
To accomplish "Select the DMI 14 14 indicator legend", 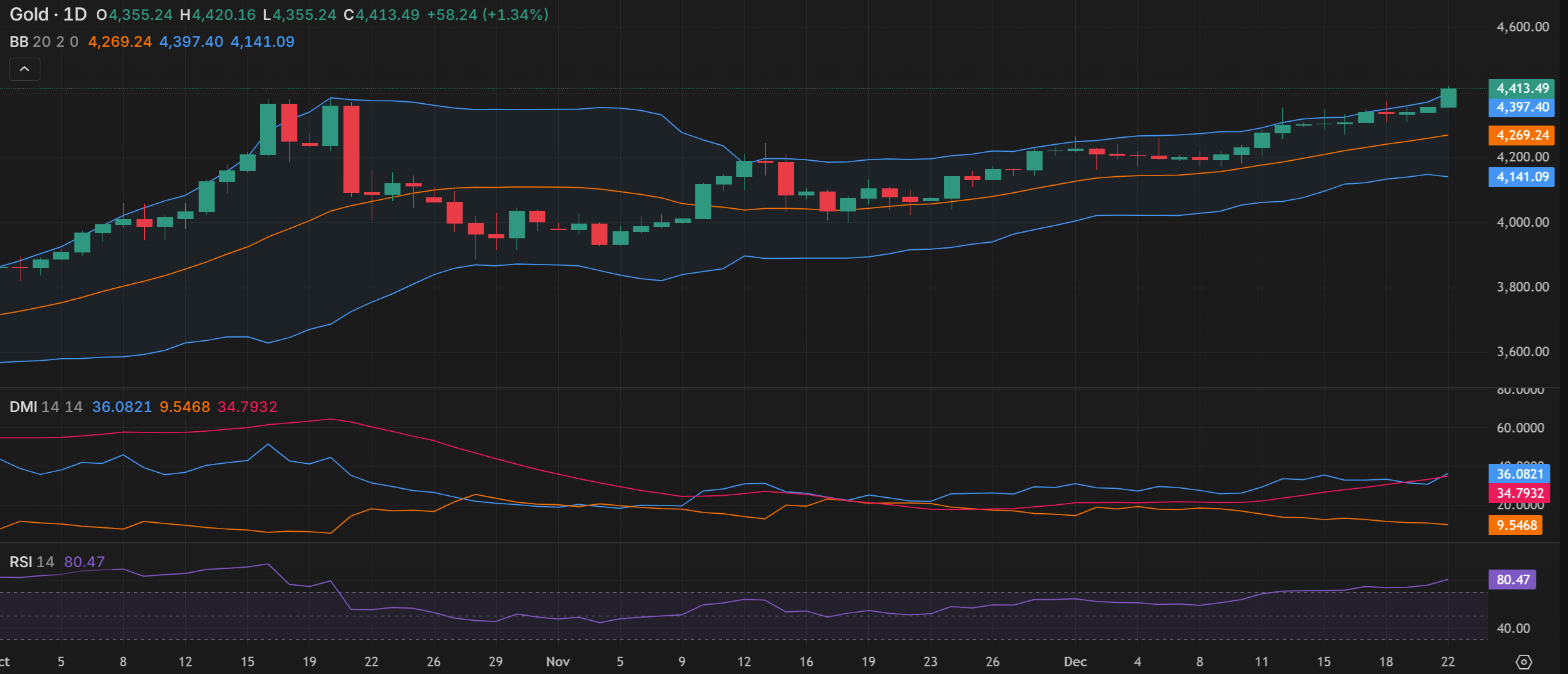I will click(45, 407).
